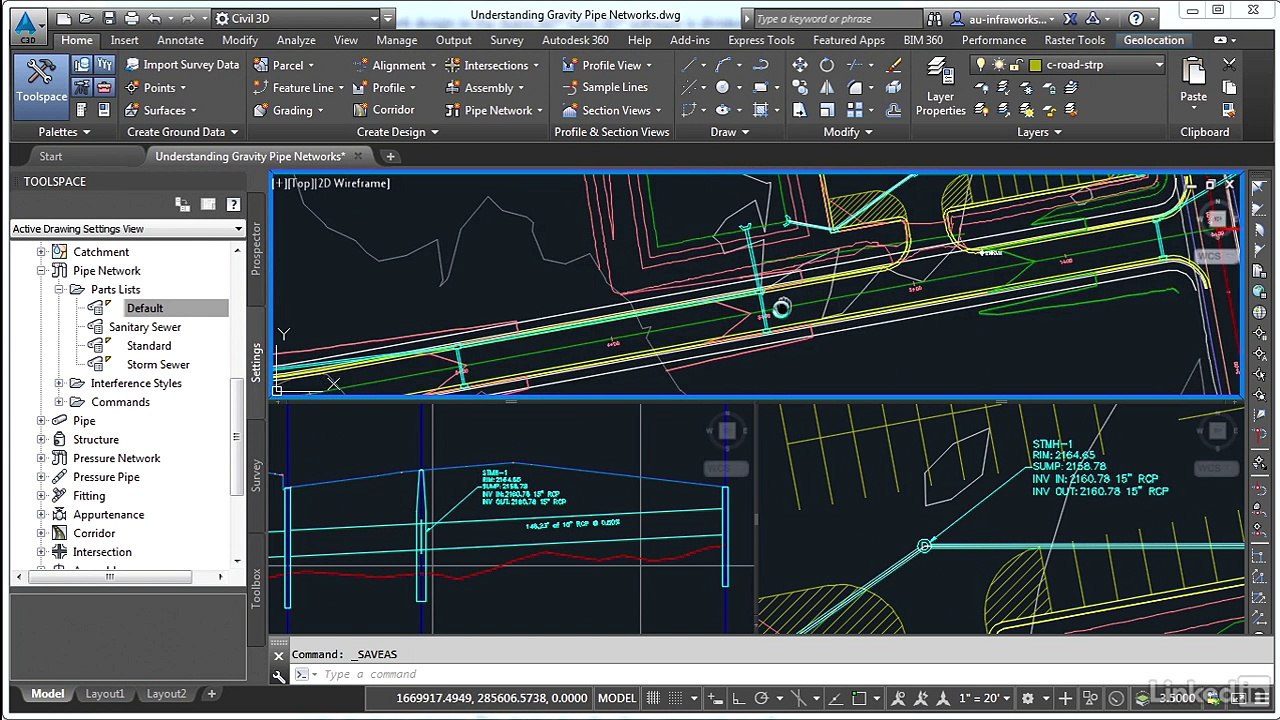
Task: Switch to the Annotate ribbon tab
Action: [x=180, y=40]
